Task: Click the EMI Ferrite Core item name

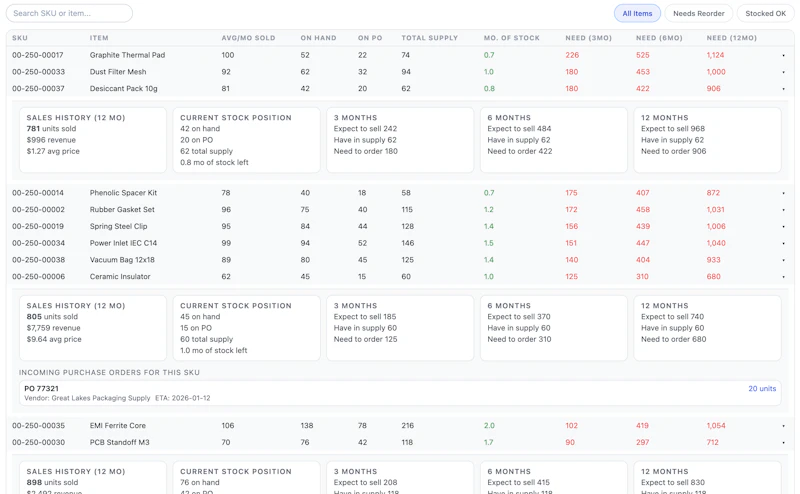Action: pos(118,426)
